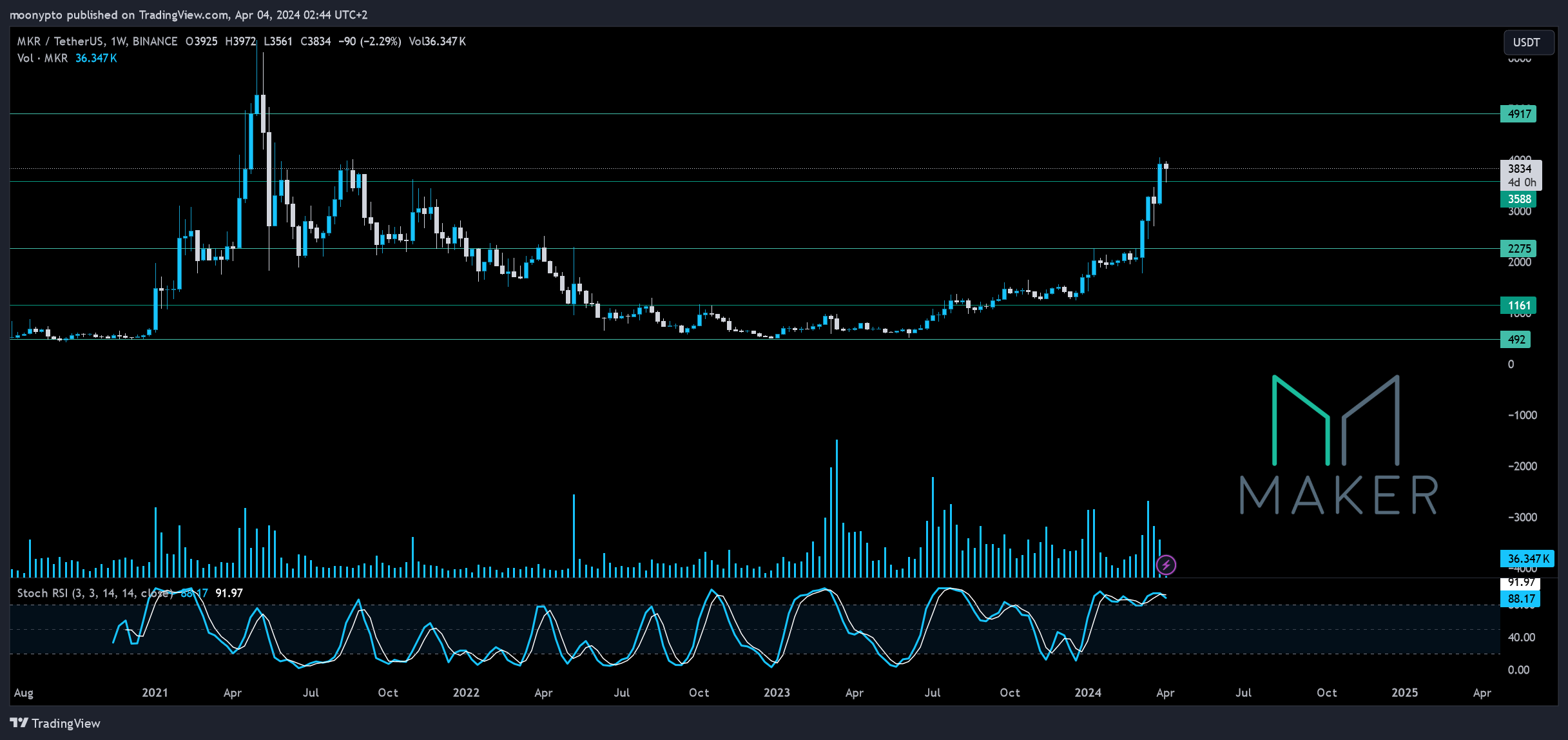Click the −1000 label on price axis

[1522, 415]
